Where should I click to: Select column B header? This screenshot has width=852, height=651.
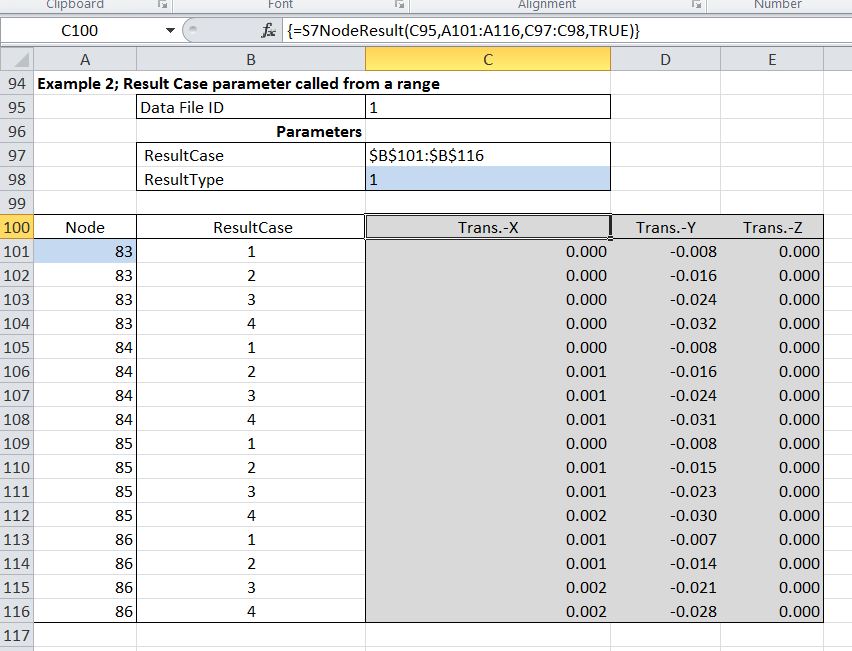click(250, 60)
